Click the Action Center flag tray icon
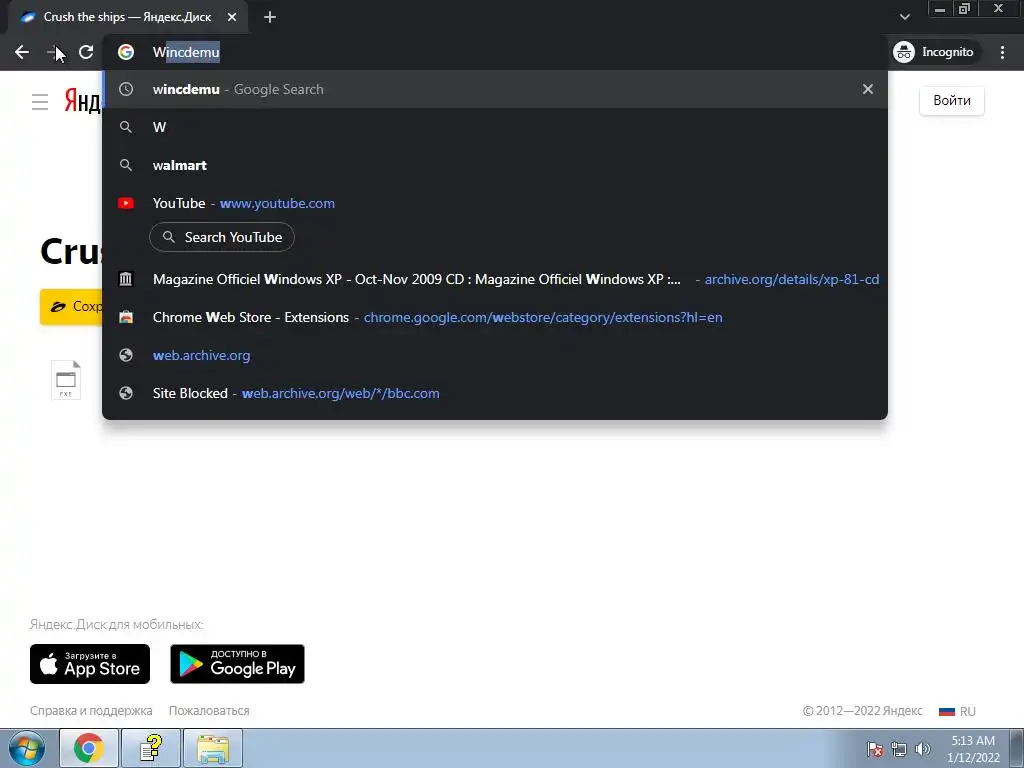Image resolution: width=1024 pixels, height=768 pixels. click(x=875, y=749)
